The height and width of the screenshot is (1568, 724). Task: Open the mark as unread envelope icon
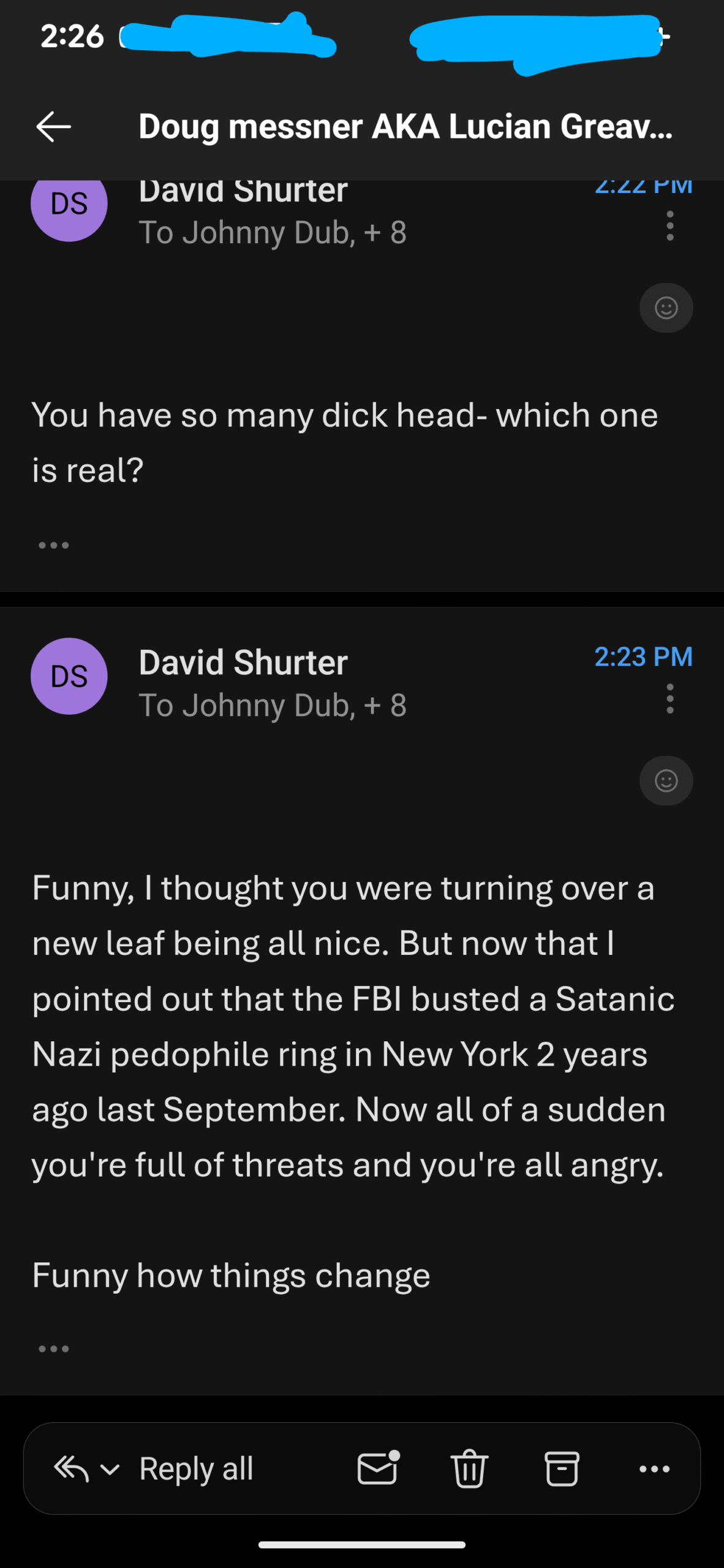pyautogui.click(x=378, y=1468)
